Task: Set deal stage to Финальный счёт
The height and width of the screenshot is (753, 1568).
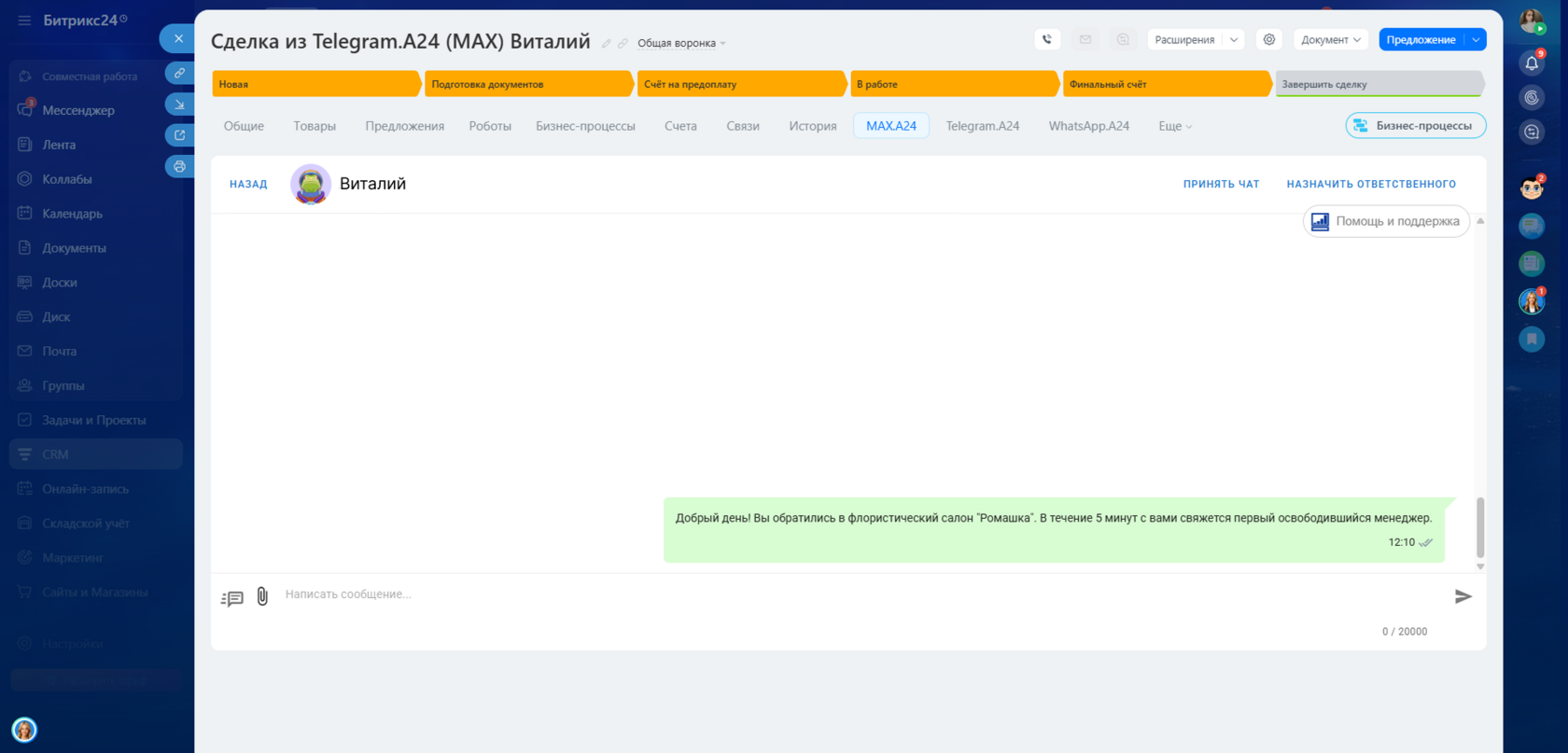Action: coord(1167,84)
